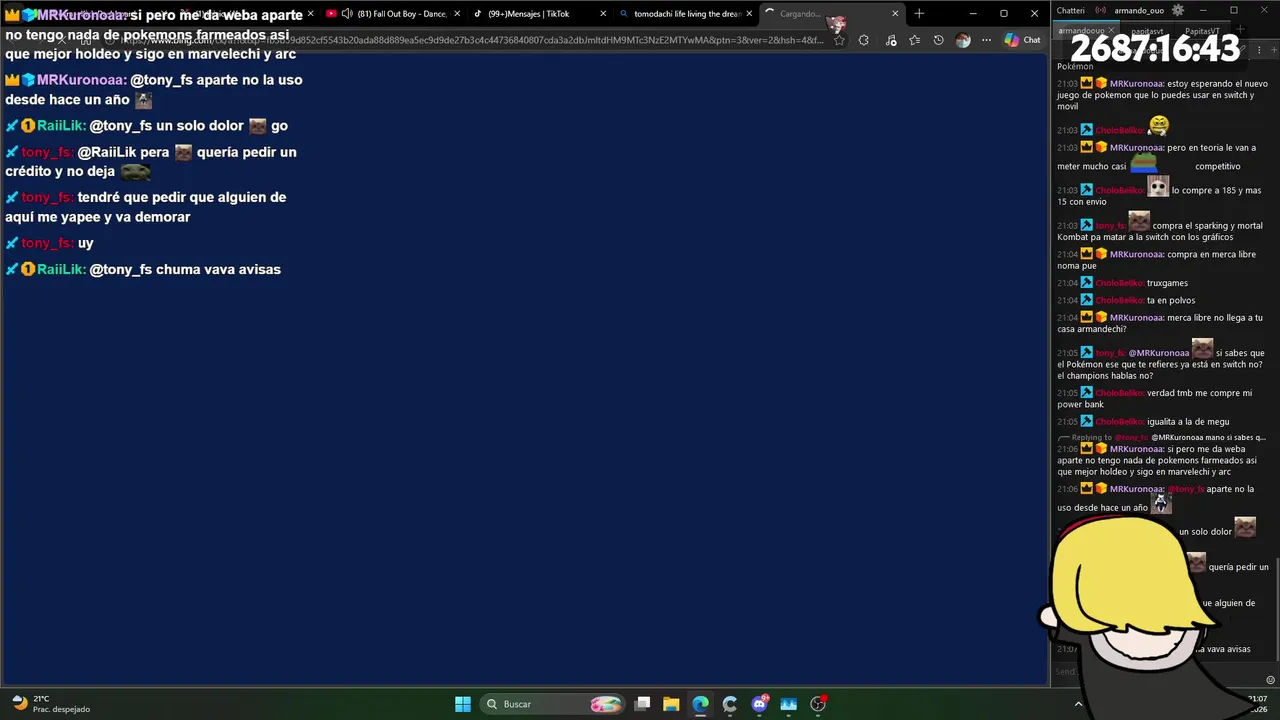Viewport: 1280px width, 720px height.
Task: Open the Chatterino settings gear
Action: click(1178, 10)
